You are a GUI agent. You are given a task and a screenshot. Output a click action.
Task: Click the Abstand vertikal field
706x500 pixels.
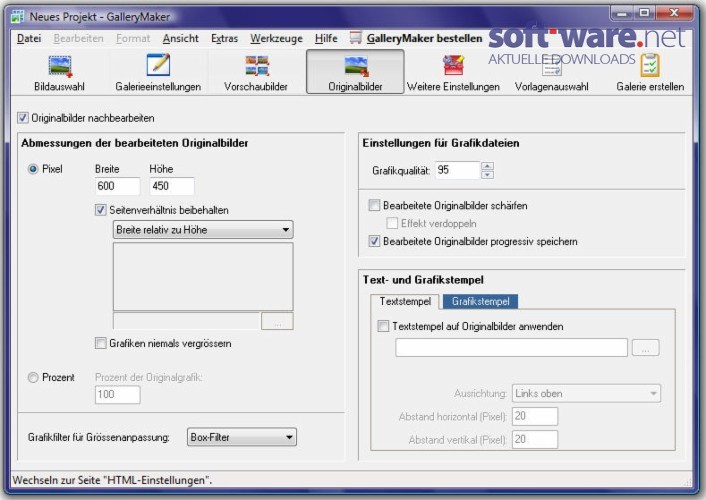click(535, 440)
